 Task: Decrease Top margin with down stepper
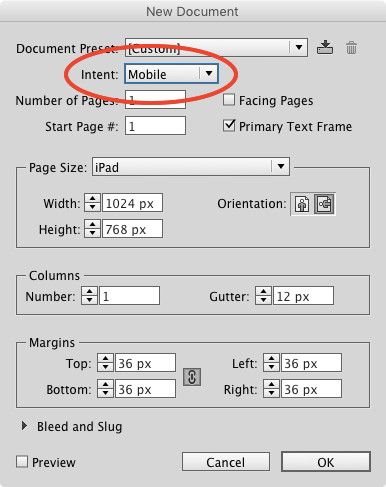click(x=105, y=367)
